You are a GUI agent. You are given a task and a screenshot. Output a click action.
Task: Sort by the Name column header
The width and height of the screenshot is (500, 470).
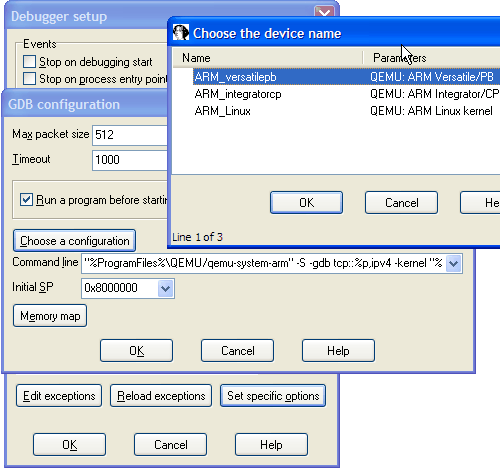(268, 58)
